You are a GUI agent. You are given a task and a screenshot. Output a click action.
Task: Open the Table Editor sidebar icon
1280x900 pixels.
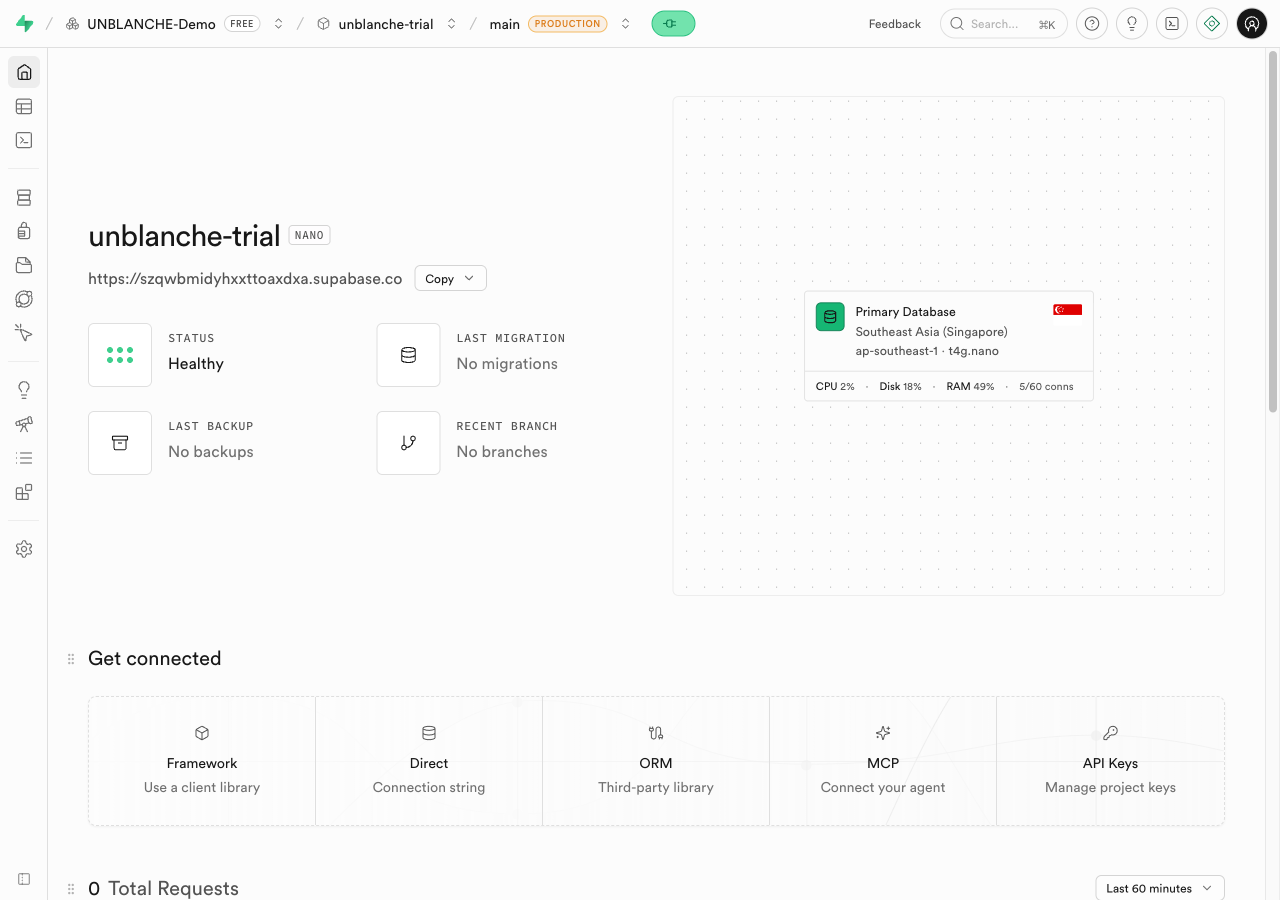pyautogui.click(x=24, y=106)
